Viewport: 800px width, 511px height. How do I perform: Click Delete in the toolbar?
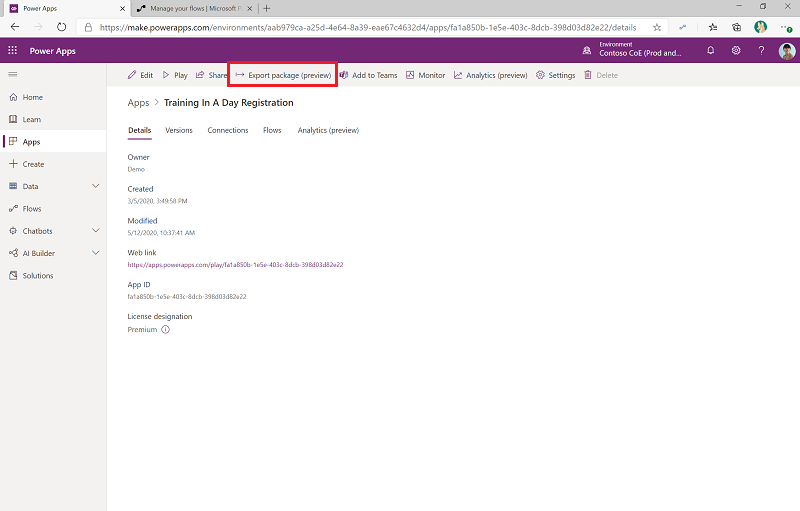click(x=601, y=75)
